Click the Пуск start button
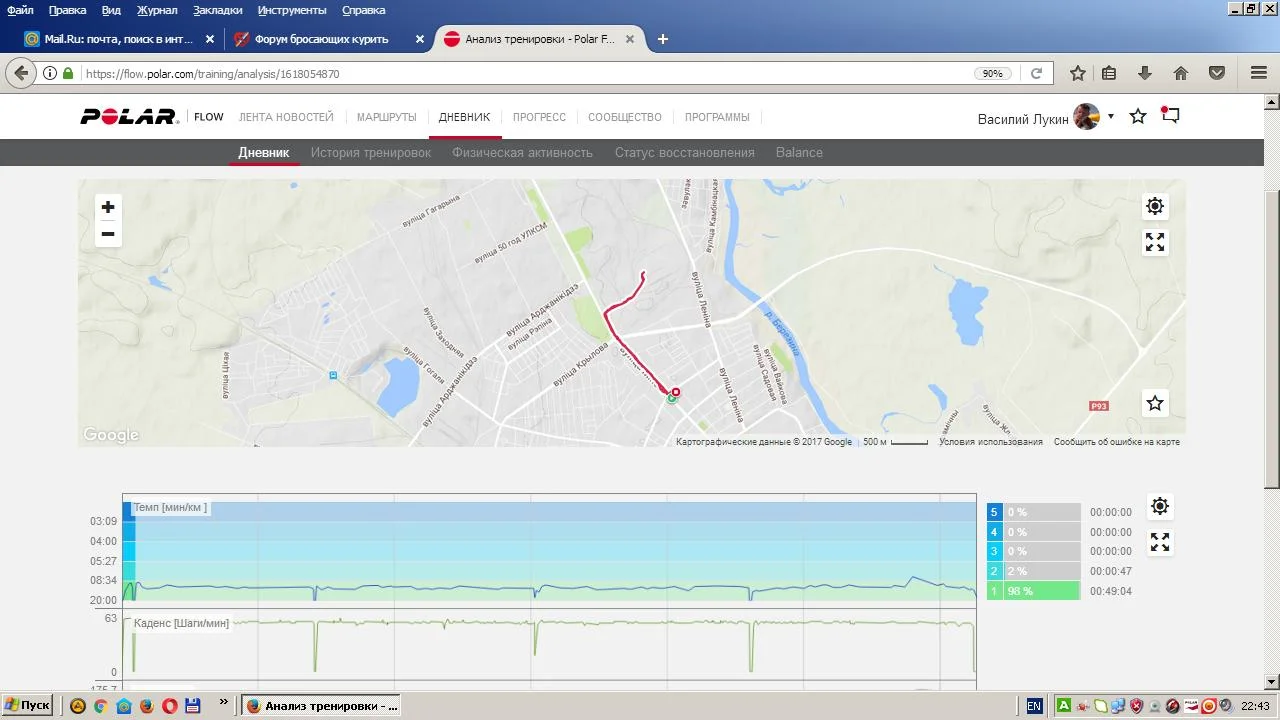The width and height of the screenshot is (1280, 720). click(x=27, y=705)
